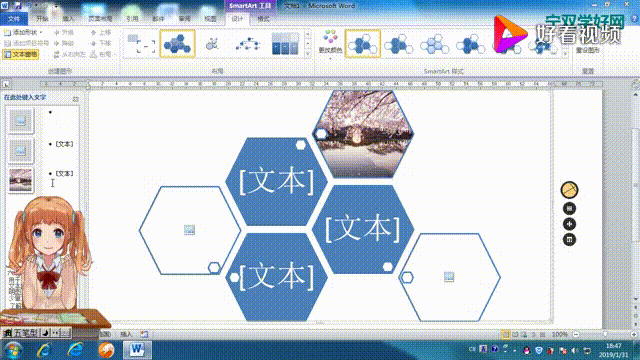Close the text pane with X
Screen dimensions: 640x360
click(76, 99)
